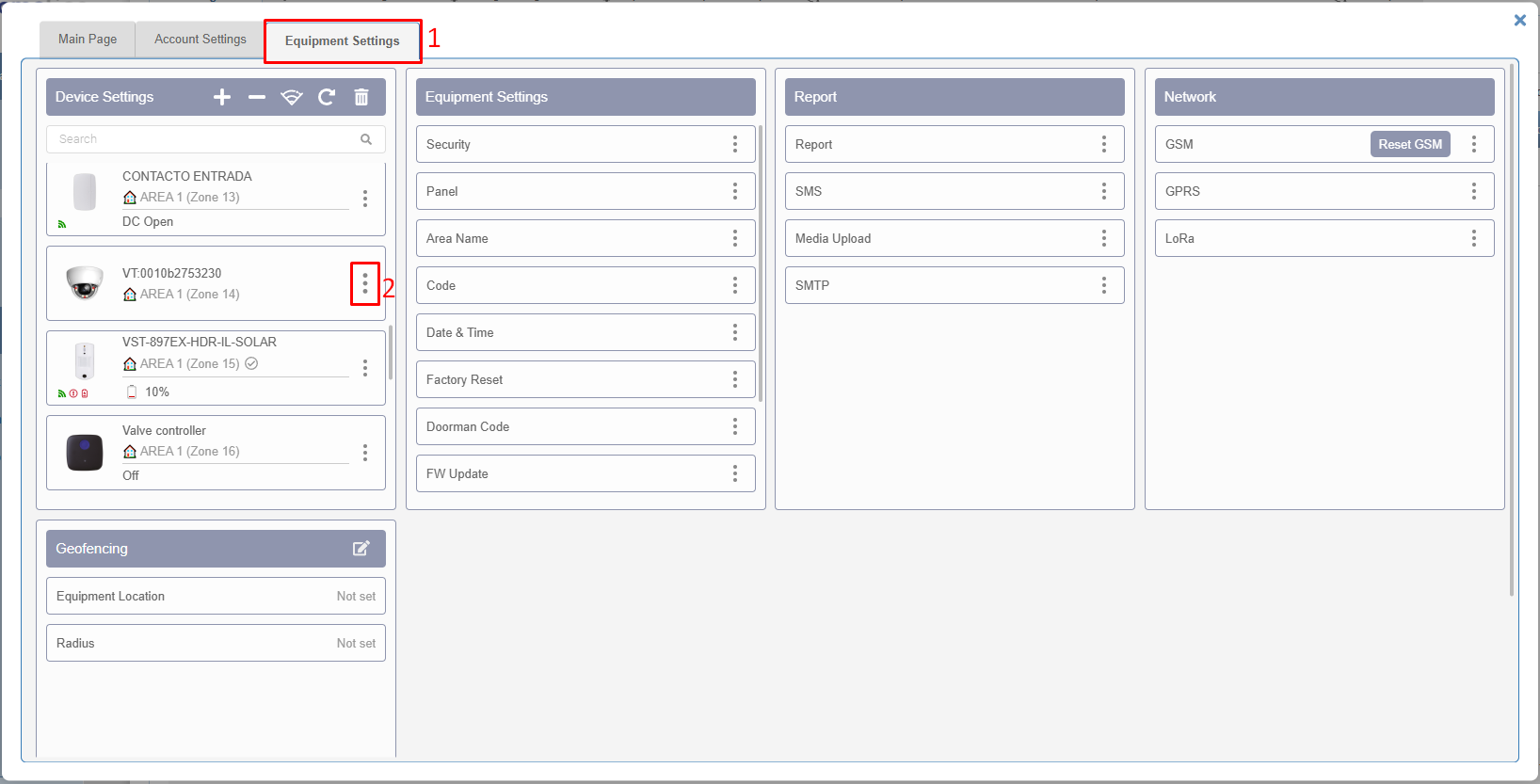Click the device Search input field
Viewport: 1540px width, 784px height.
tap(202, 139)
